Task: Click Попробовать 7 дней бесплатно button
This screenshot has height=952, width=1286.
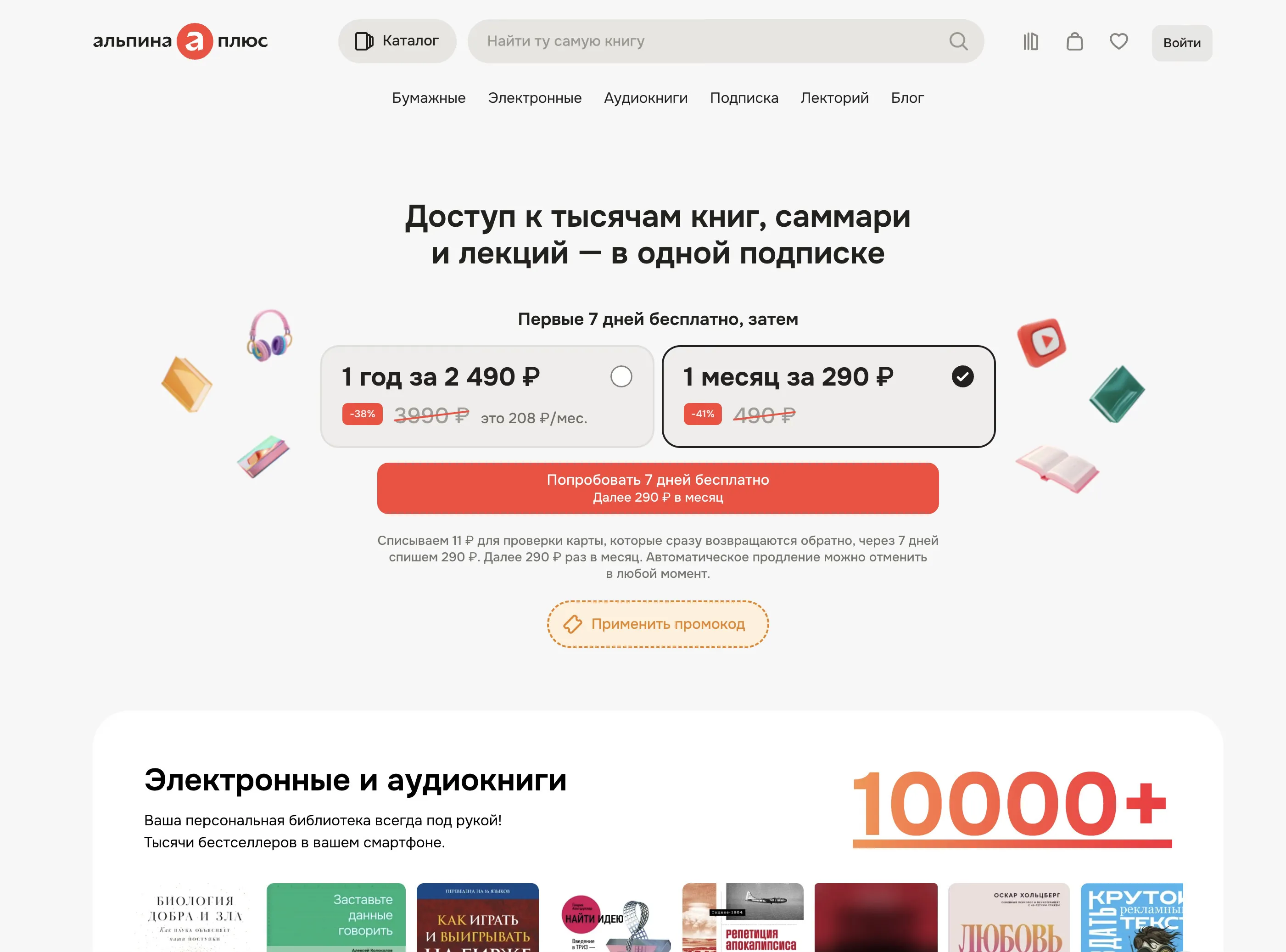Action: click(x=657, y=488)
